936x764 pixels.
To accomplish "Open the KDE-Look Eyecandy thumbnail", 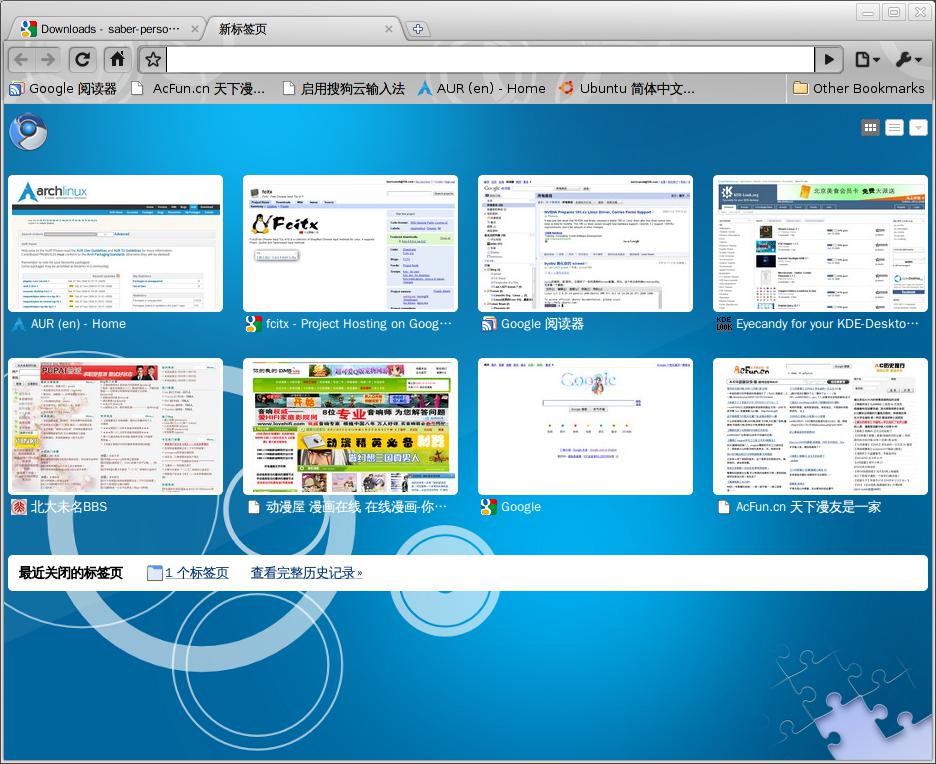I will (x=820, y=244).
